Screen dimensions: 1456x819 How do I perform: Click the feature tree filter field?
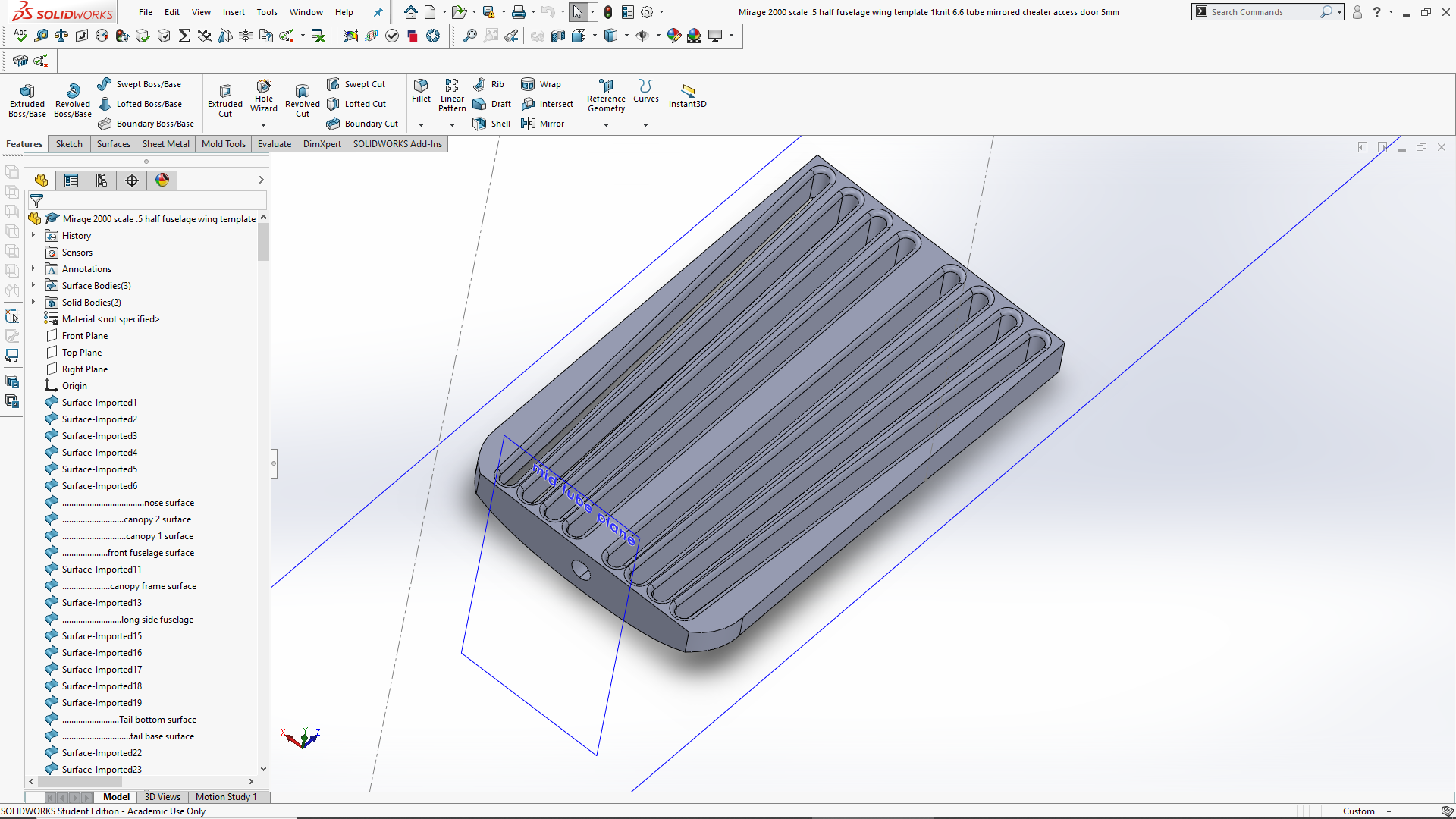coord(147,201)
